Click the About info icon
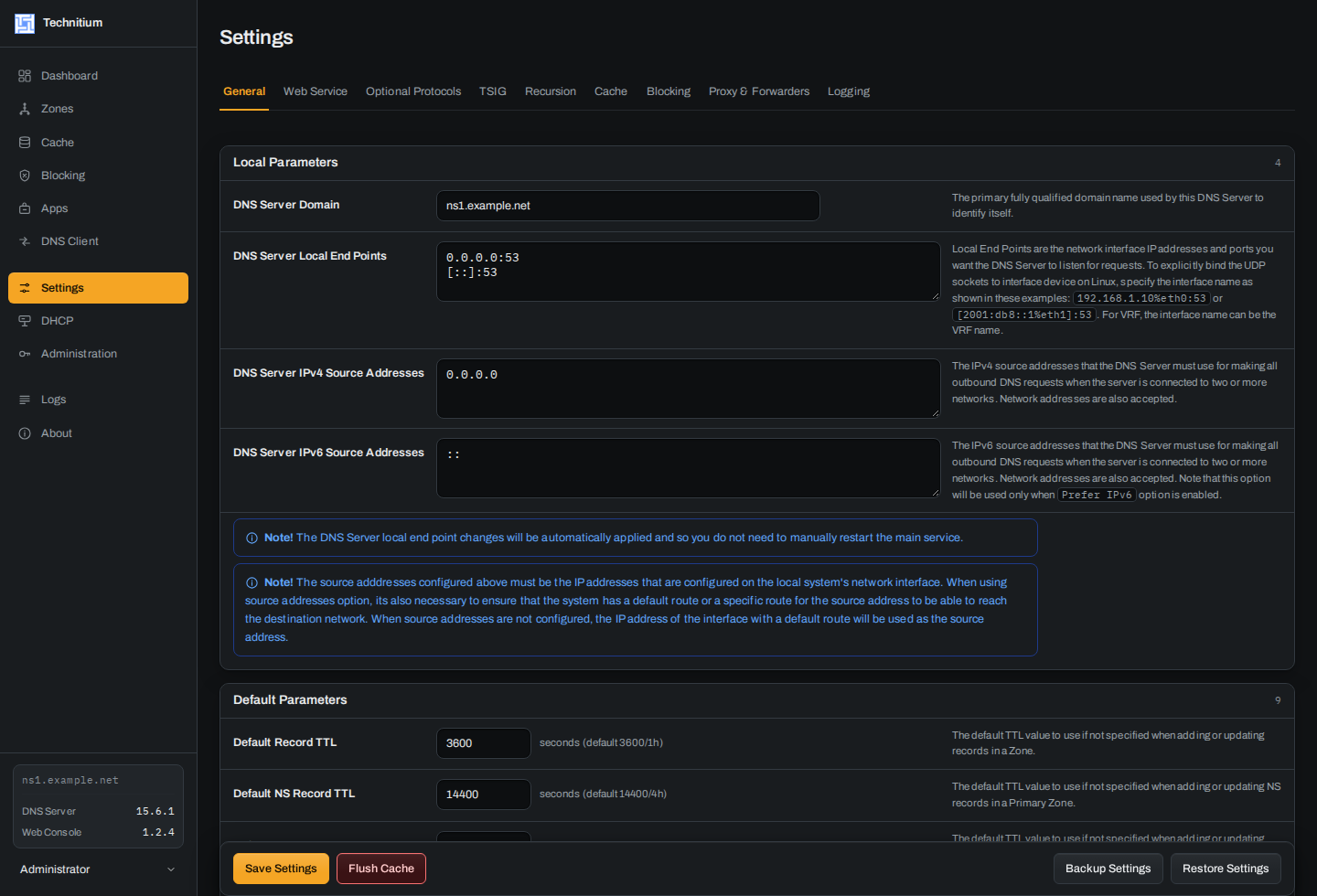 click(25, 433)
